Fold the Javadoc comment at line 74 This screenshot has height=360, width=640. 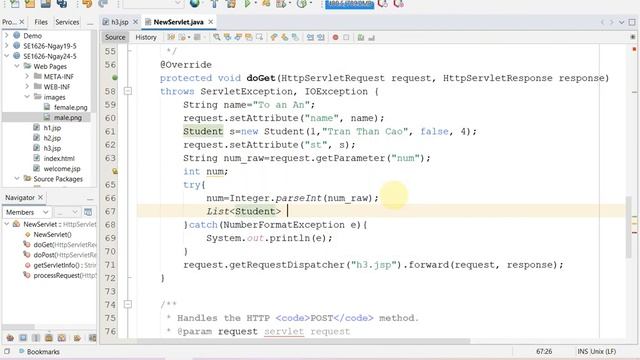click(128, 304)
